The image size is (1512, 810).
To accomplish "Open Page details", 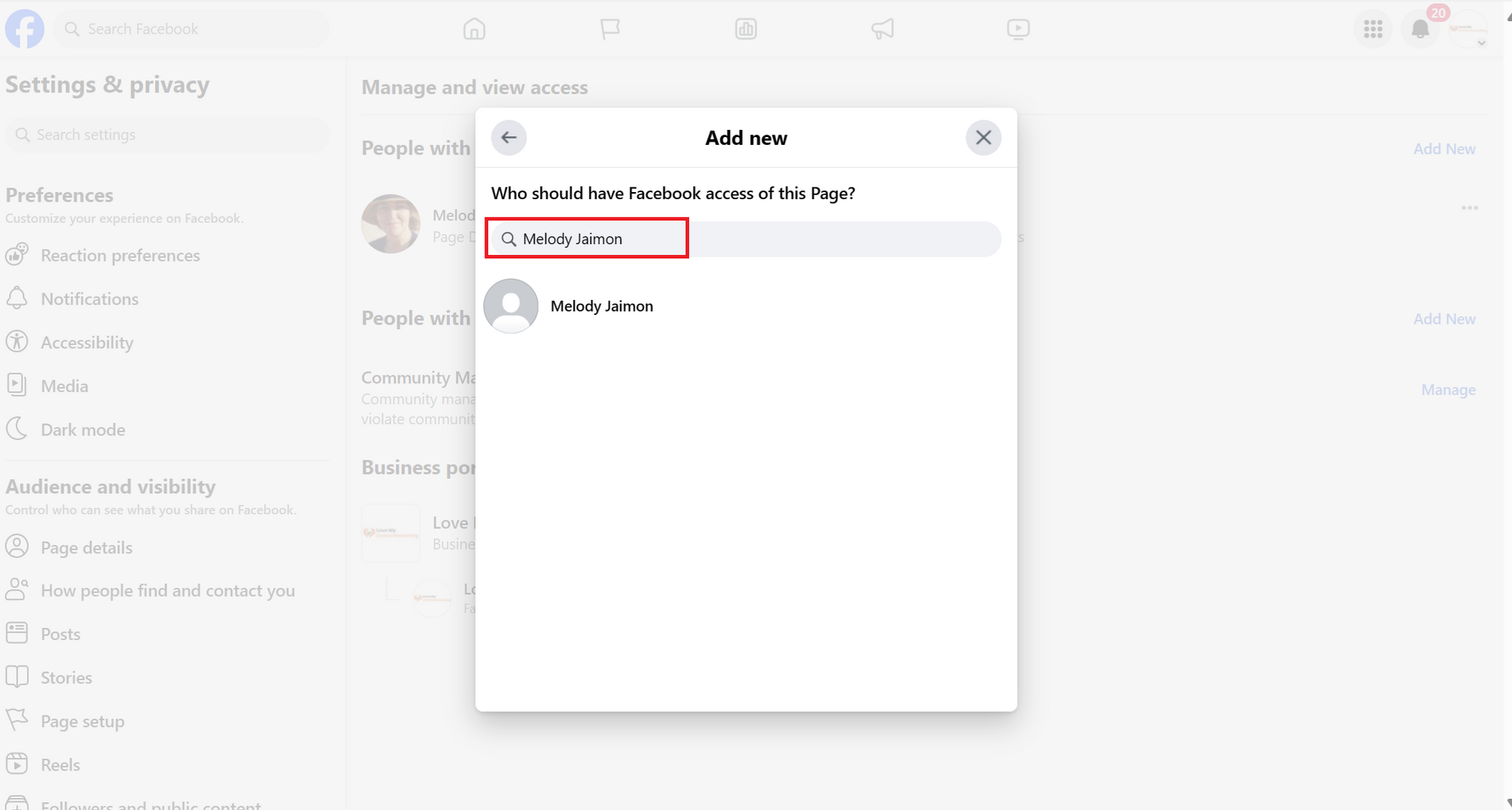I will (x=87, y=548).
